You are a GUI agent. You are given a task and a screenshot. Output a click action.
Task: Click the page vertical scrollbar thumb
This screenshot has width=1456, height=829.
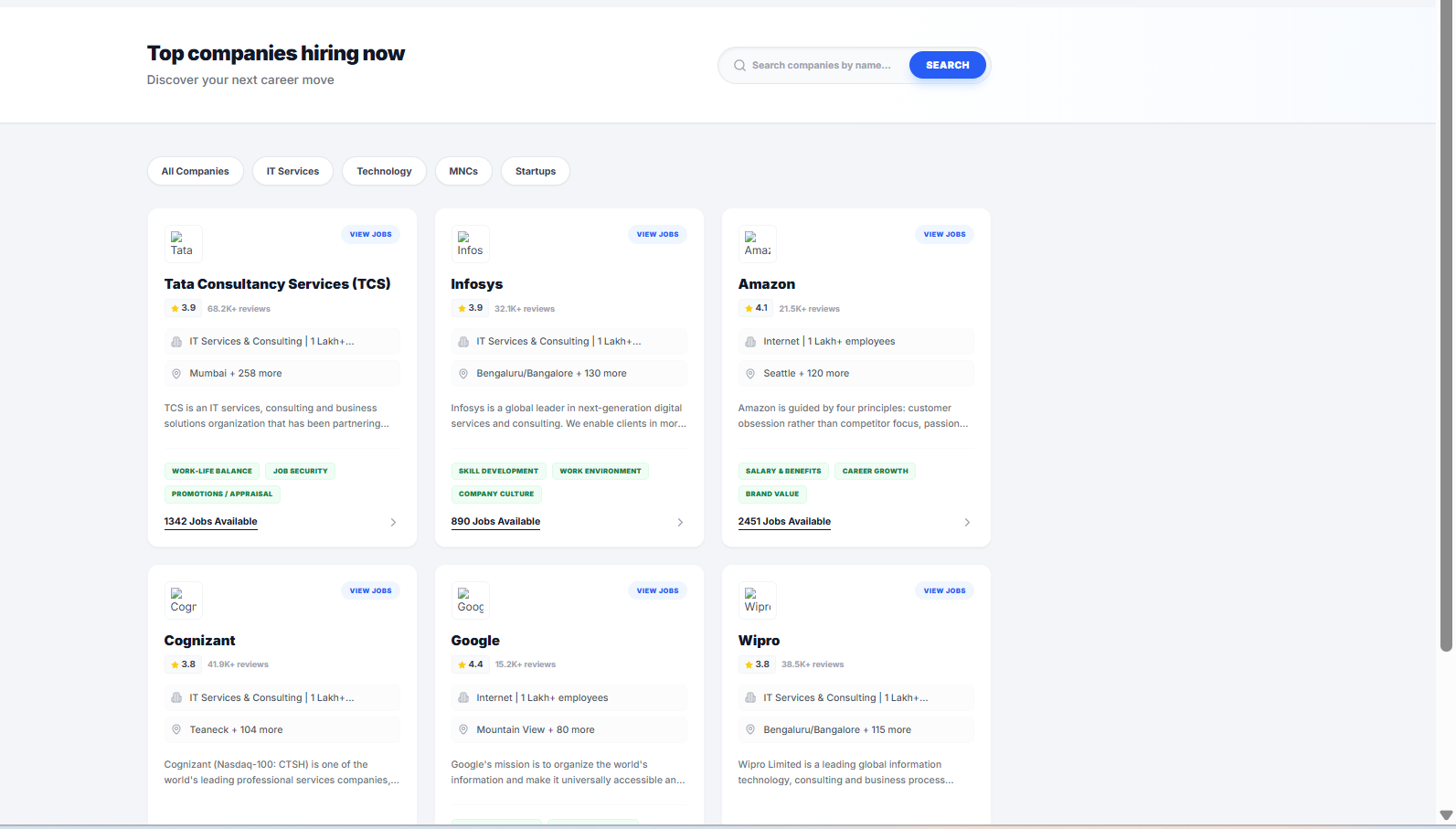click(1446, 325)
